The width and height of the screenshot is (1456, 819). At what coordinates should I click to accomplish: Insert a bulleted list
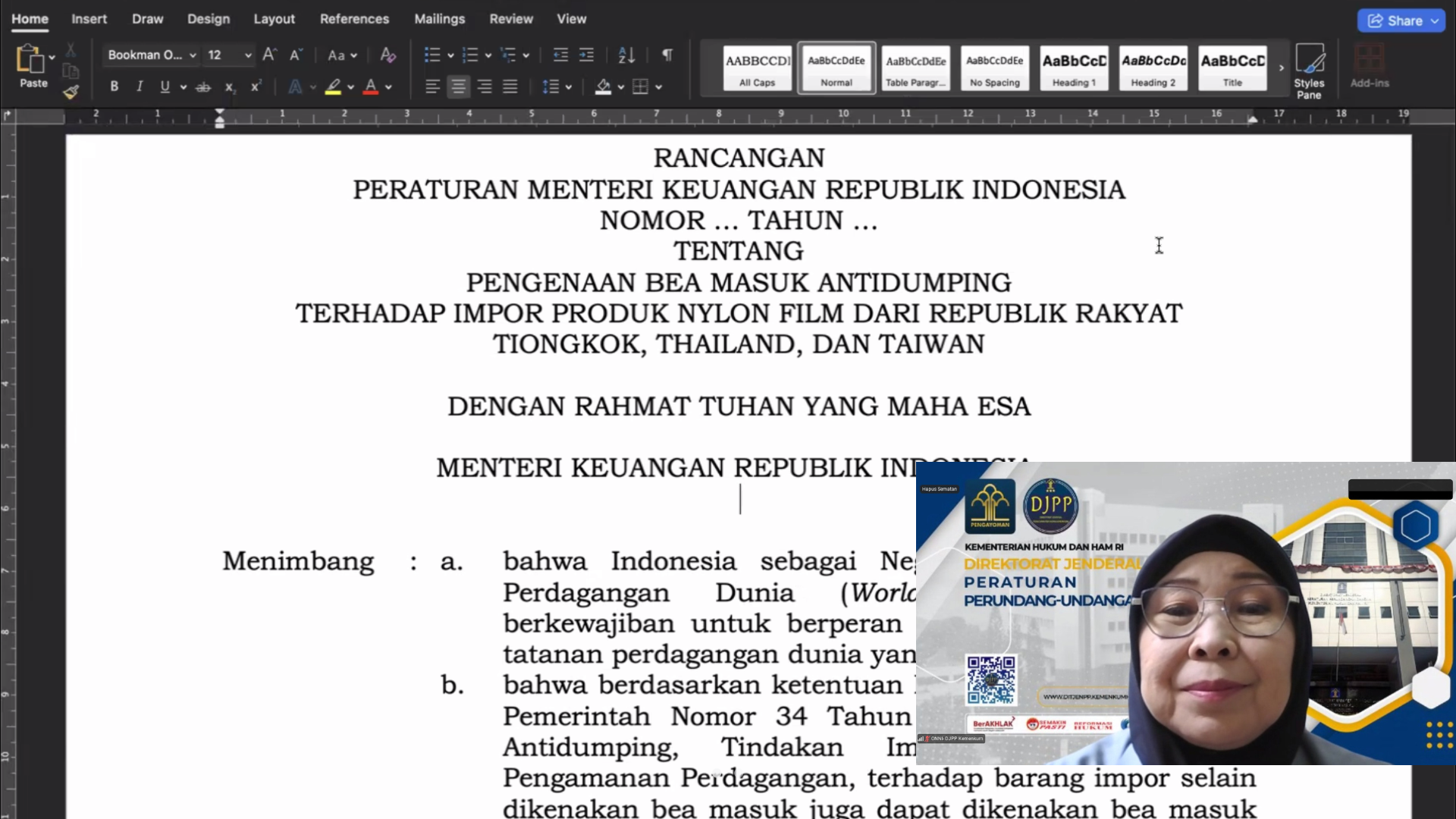click(x=432, y=55)
